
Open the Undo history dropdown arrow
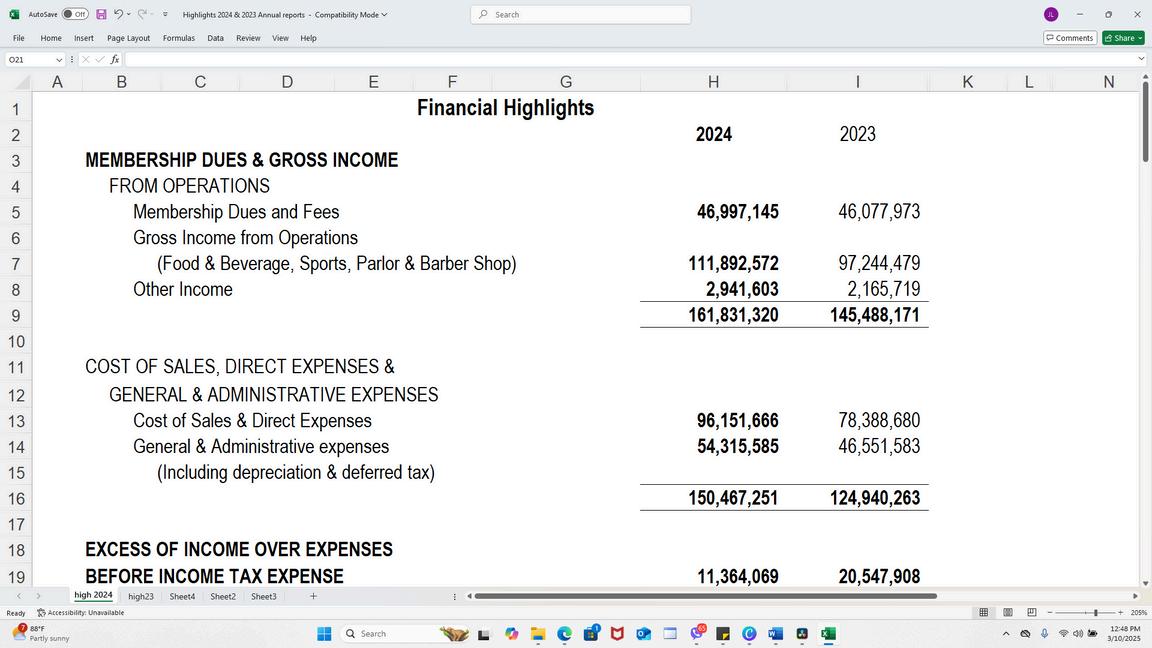tap(129, 14)
